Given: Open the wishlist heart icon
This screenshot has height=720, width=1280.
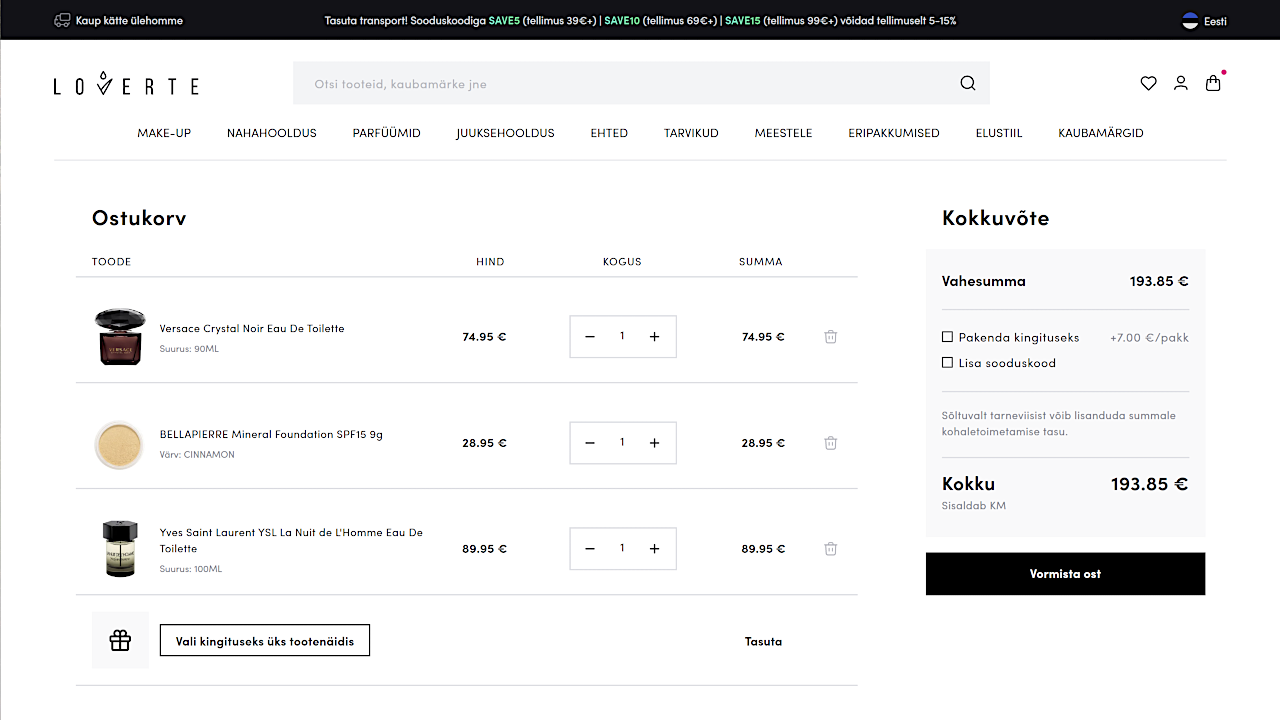Looking at the screenshot, I should [1148, 84].
